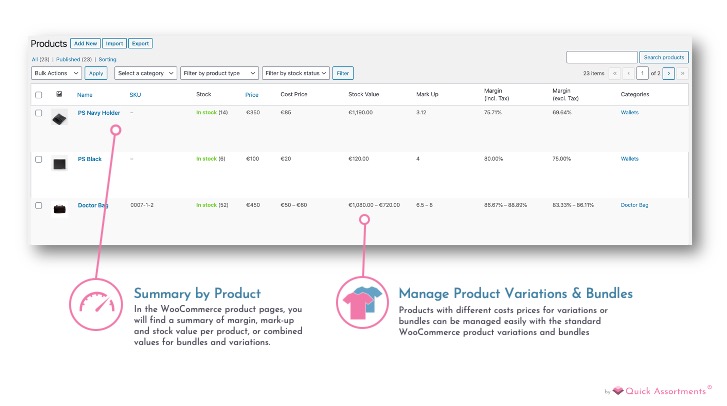The width and height of the screenshot is (727, 406).
Task: Open the Doctor Bag category link
Action: click(x=634, y=205)
